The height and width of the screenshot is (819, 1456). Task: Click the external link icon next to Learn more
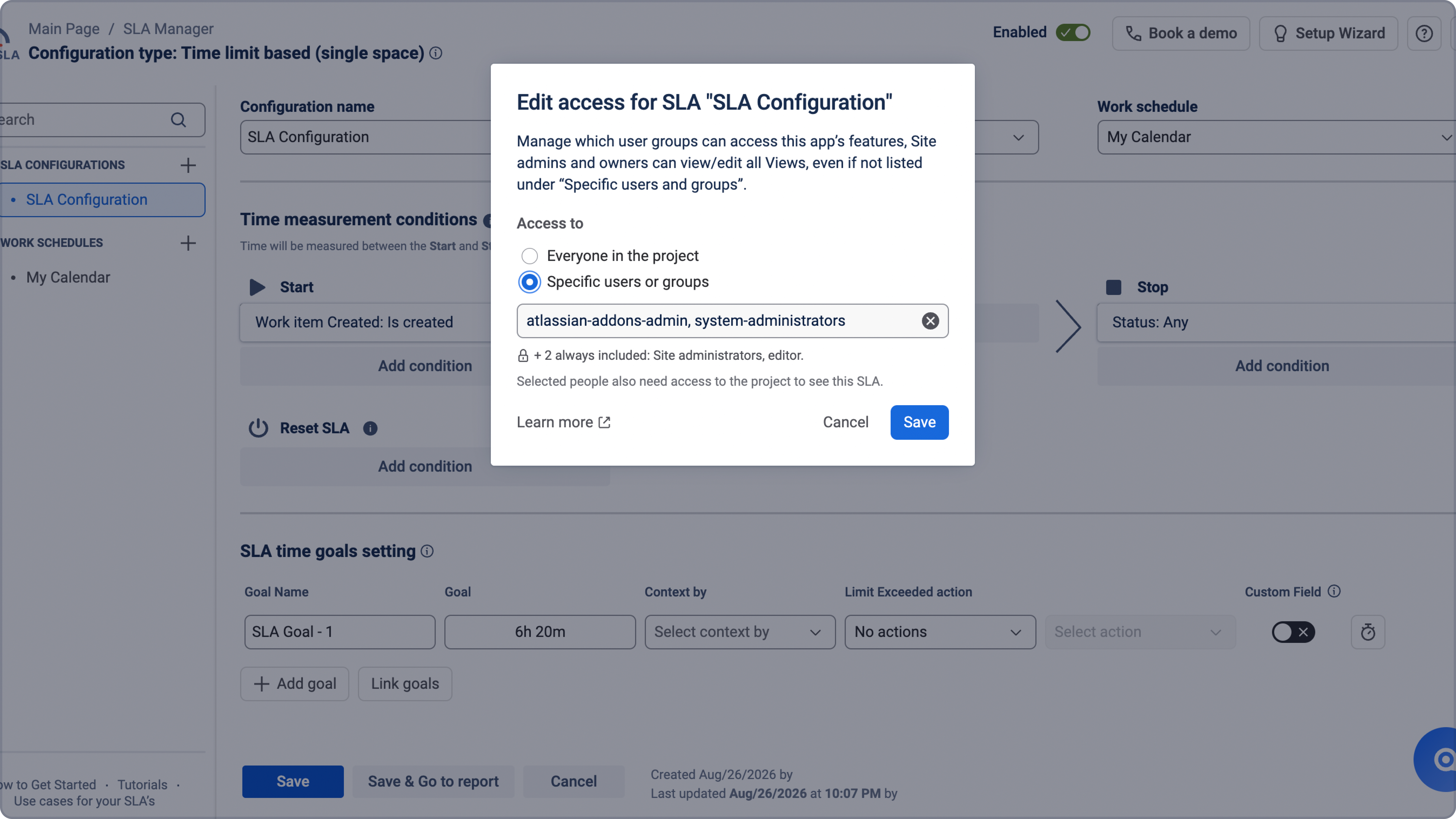point(604,422)
